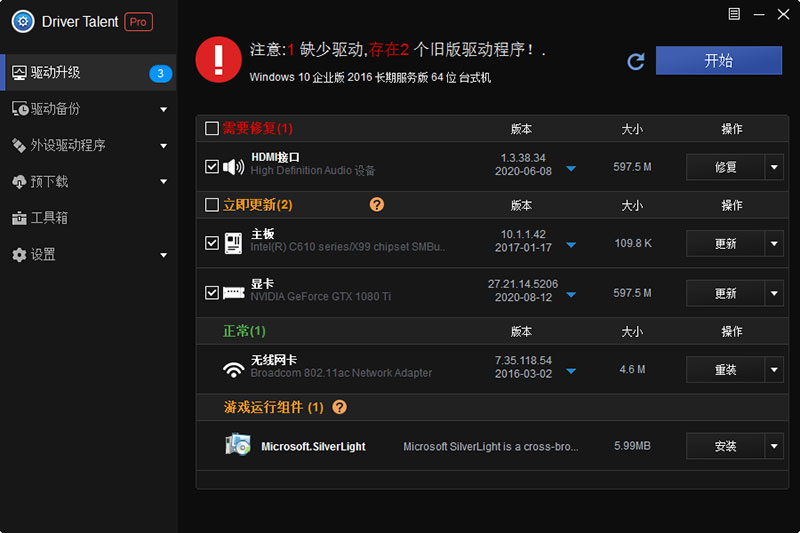Click the refresh icon beside 开始 button
The image size is (800, 533).
[x=636, y=62]
